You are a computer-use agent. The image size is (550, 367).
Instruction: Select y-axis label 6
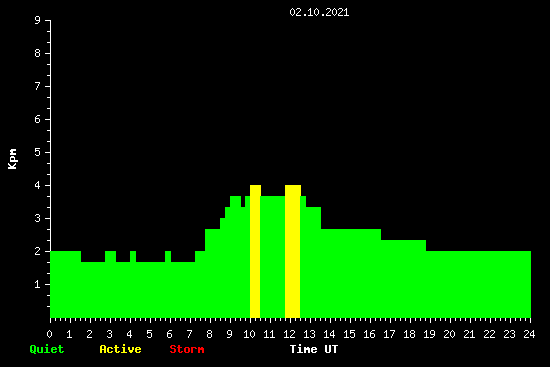(38, 119)
